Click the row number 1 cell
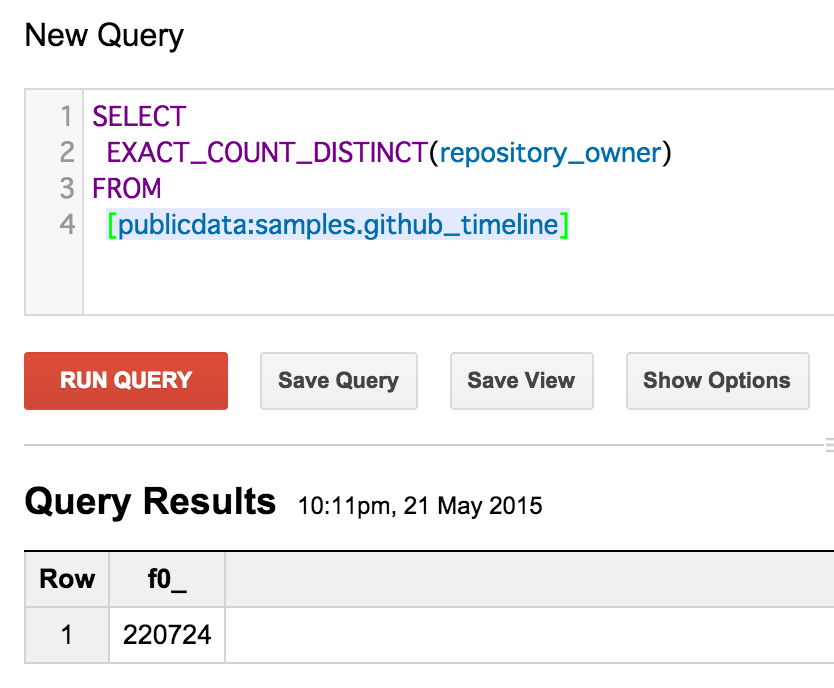This screenshot has height=688, width=834. pos(66,634)
